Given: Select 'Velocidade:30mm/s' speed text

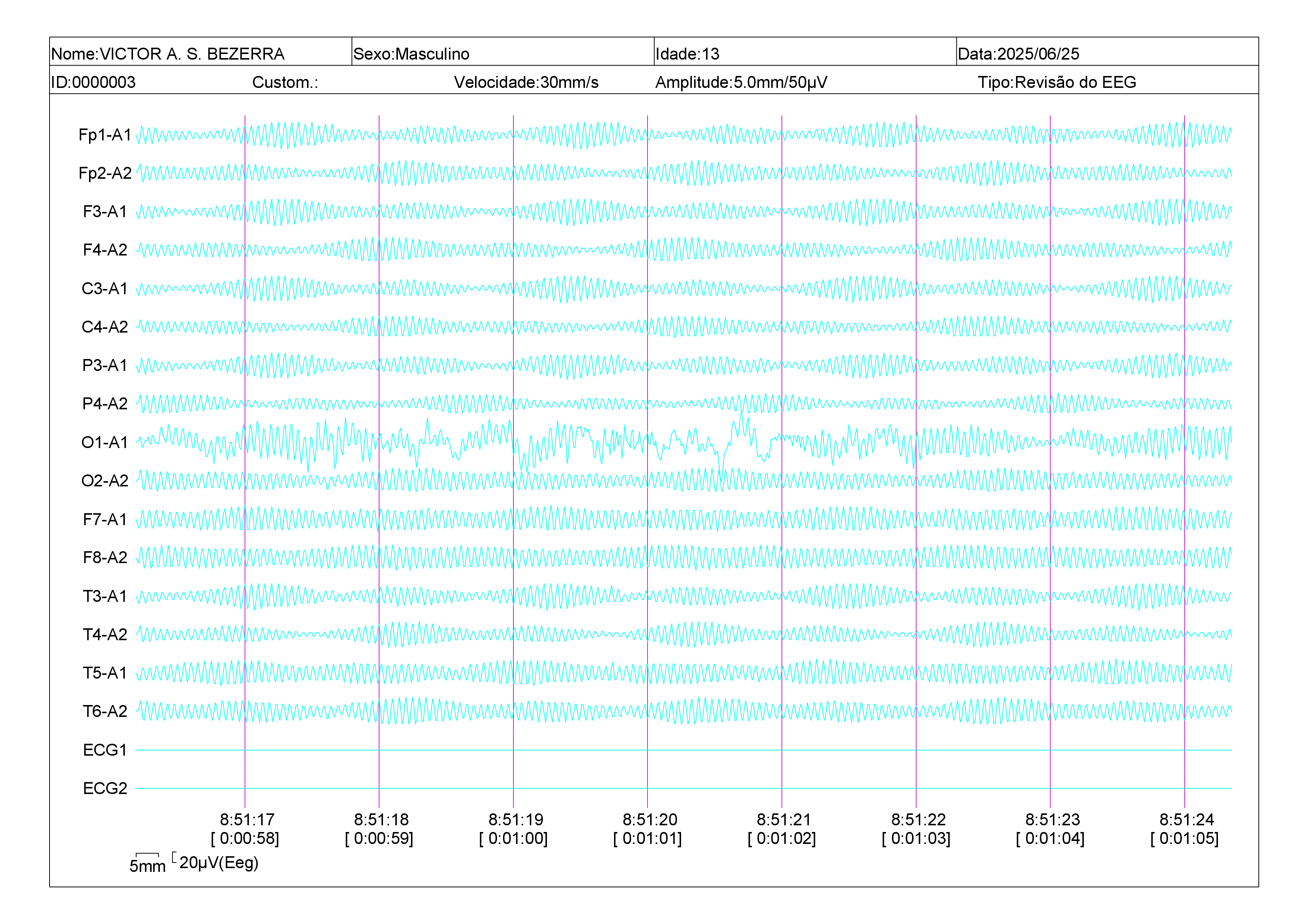Looking at the screenshot, I should pyautogui.click(x=526, y=83).
